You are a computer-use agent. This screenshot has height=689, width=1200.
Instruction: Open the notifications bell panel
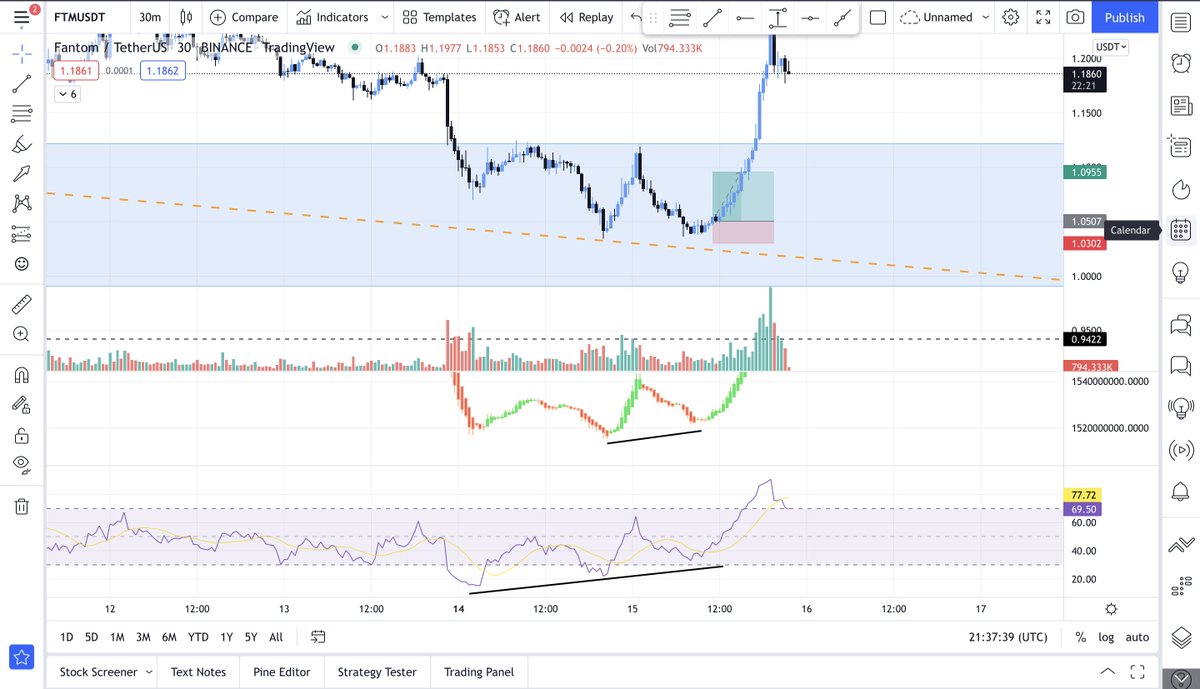click(1179, 492)
